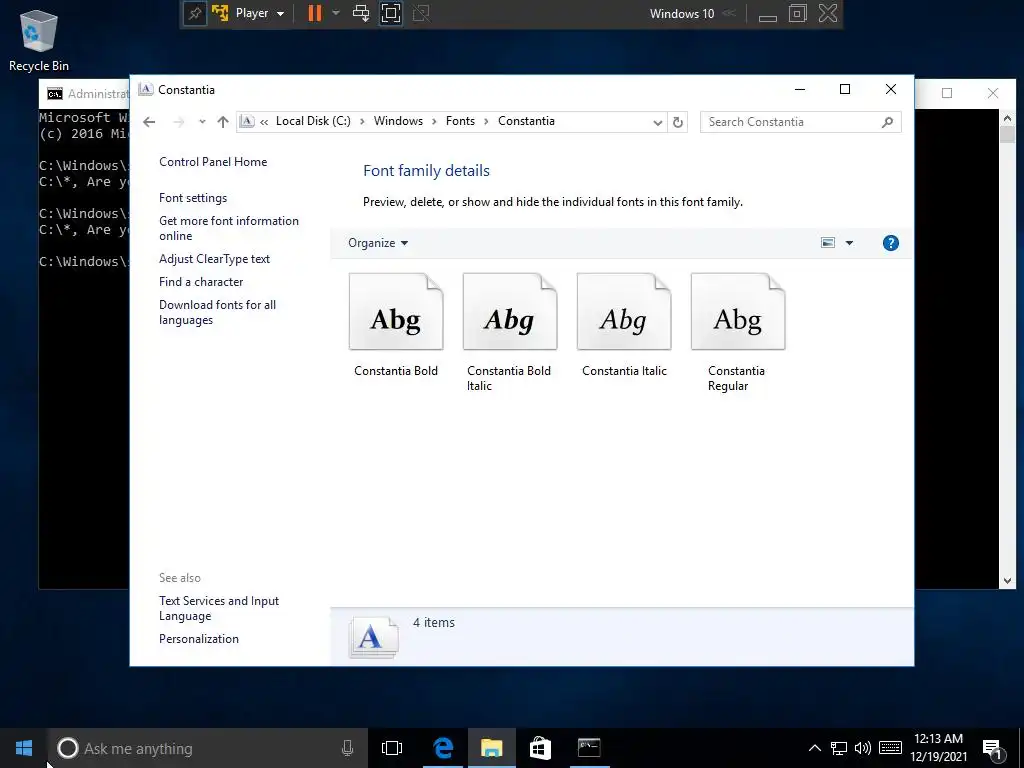
Task: Select the Constantia Italic font icon
Action: click(624, 312)
